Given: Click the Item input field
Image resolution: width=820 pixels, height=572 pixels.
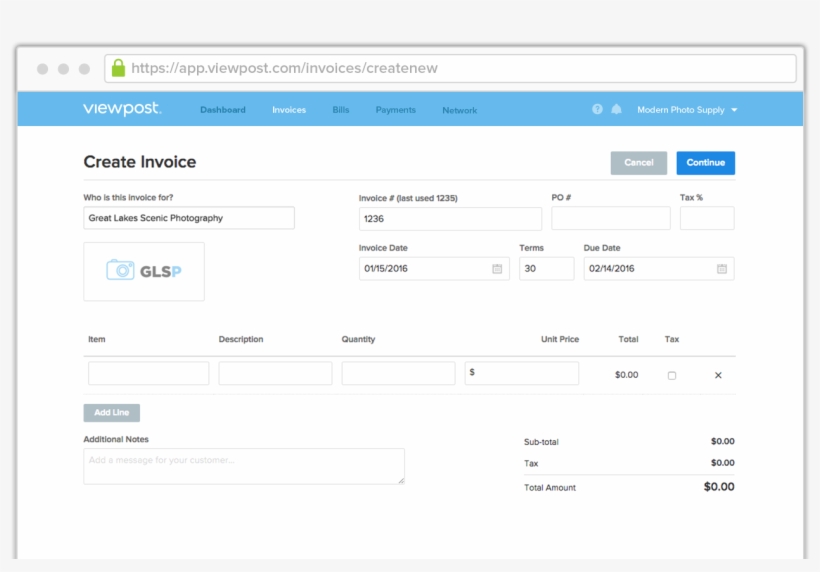Looking at the screenshot, I should tap(149, 373).
